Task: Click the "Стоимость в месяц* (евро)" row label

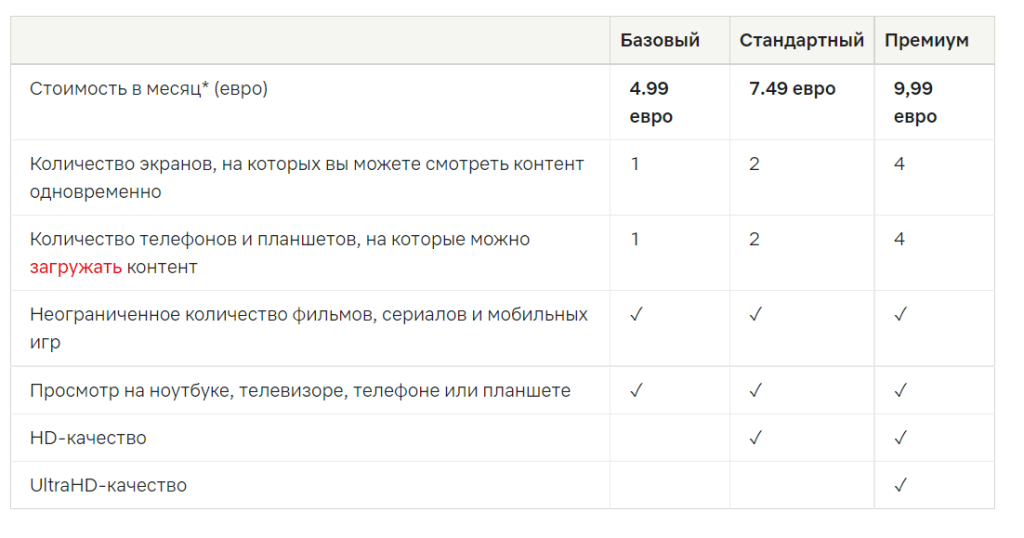Action: point(149,89)
